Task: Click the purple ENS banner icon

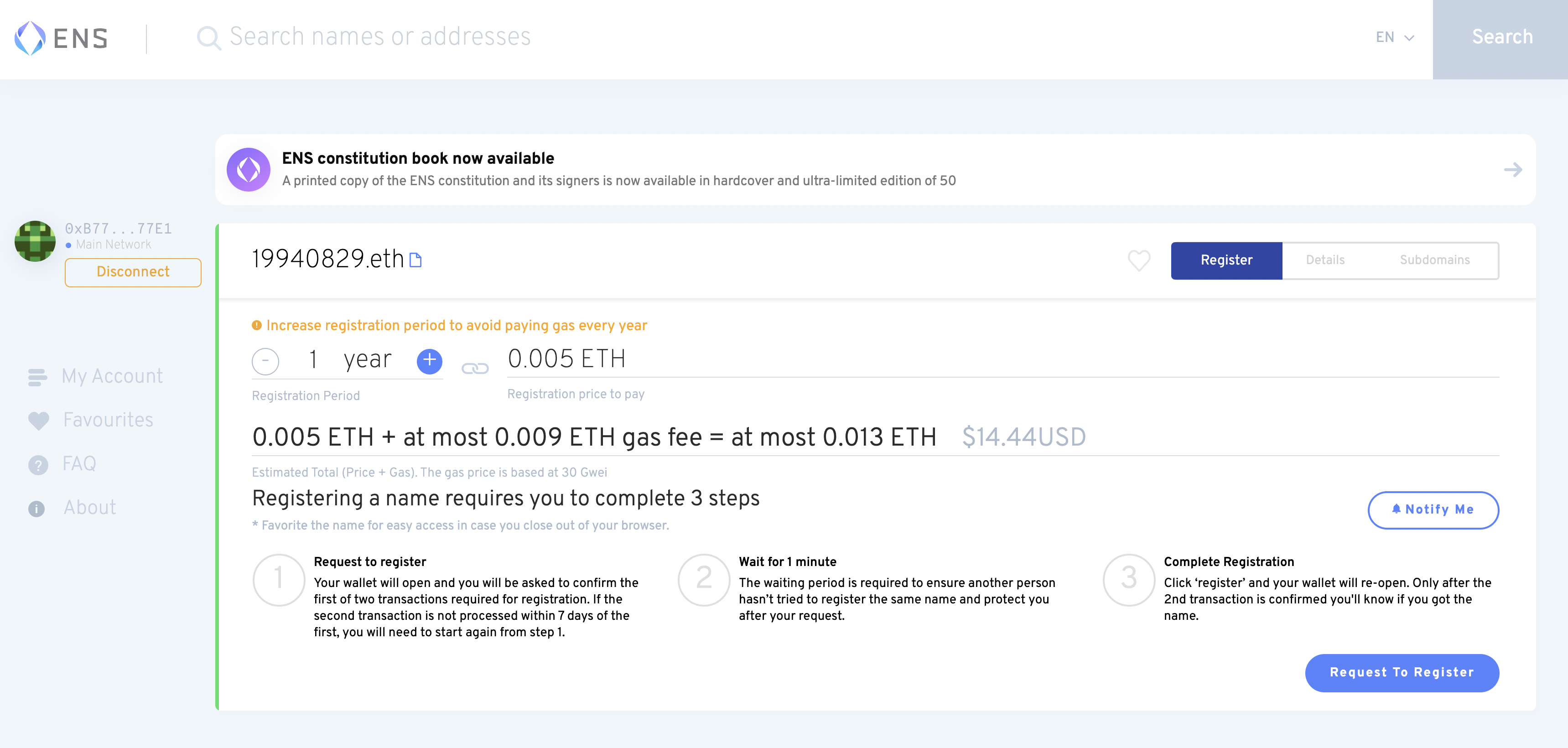Action: [x=249, y=170]
